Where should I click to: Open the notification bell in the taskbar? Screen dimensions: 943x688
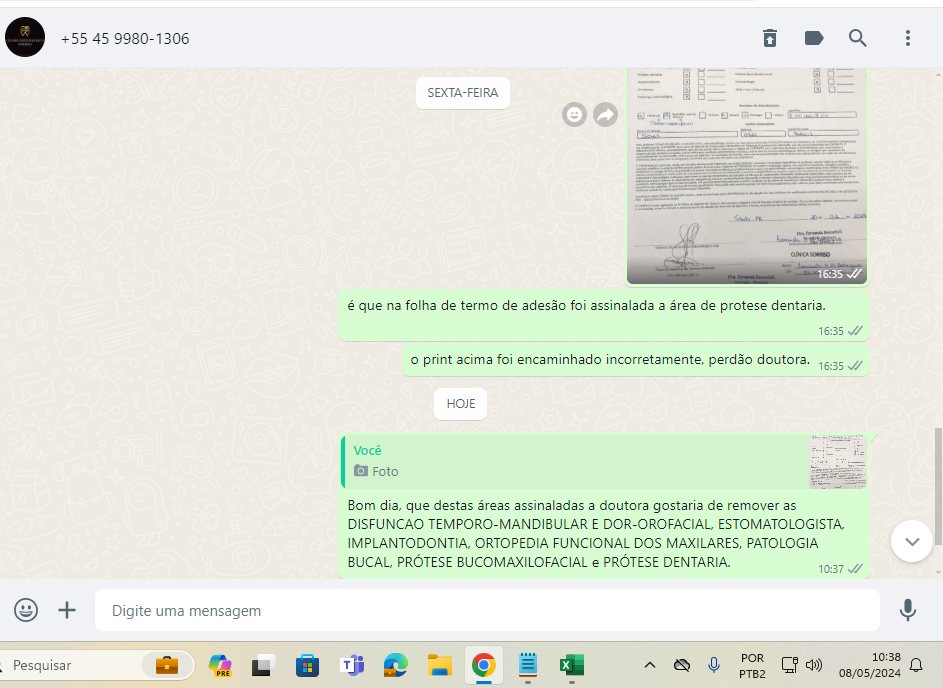916,665
